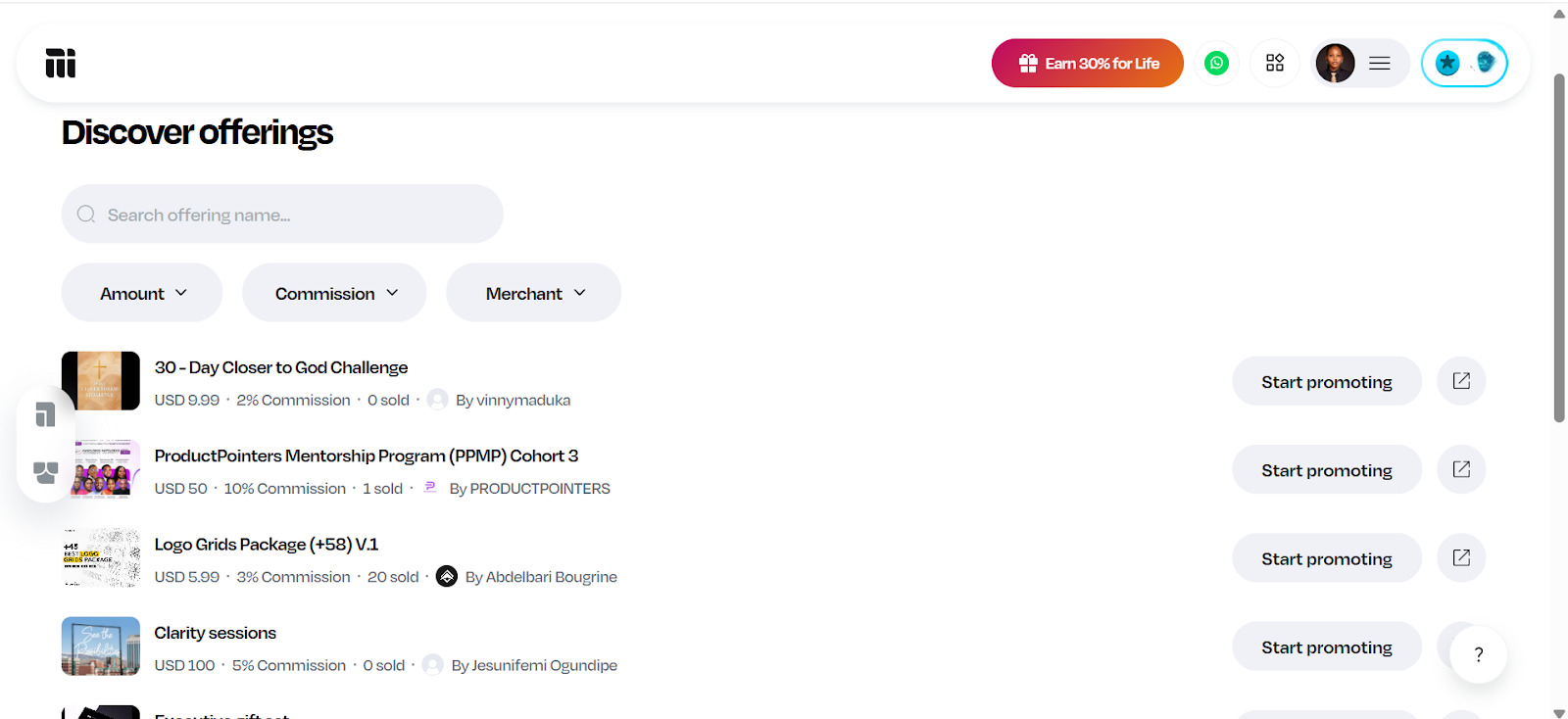Viewport: 1568px width, 719px height.
Task: Click 'By PRODUCTPOINTERS' merchant text
Action: pyautogui.click(x=530, y=488)
